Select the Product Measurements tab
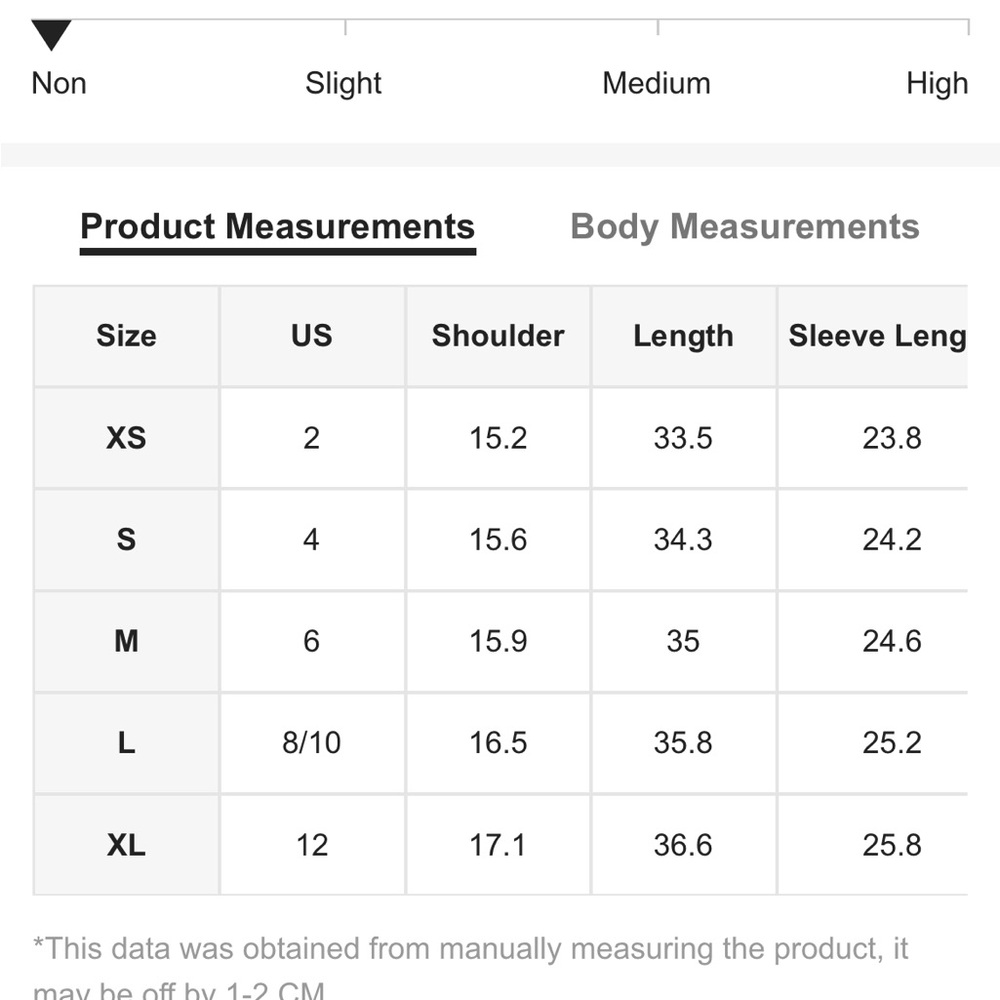The height and width of the screenshot is (1000, 1000). pyautogui.click(x=277, y=227)
